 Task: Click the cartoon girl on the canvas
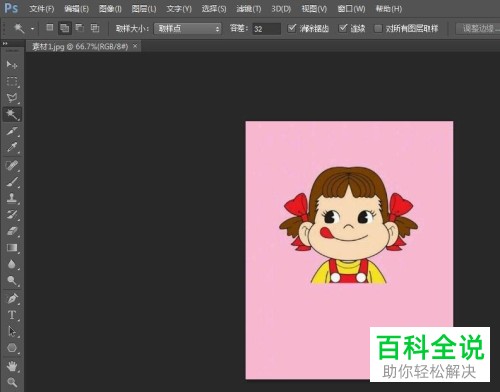(x=349, y=226)
